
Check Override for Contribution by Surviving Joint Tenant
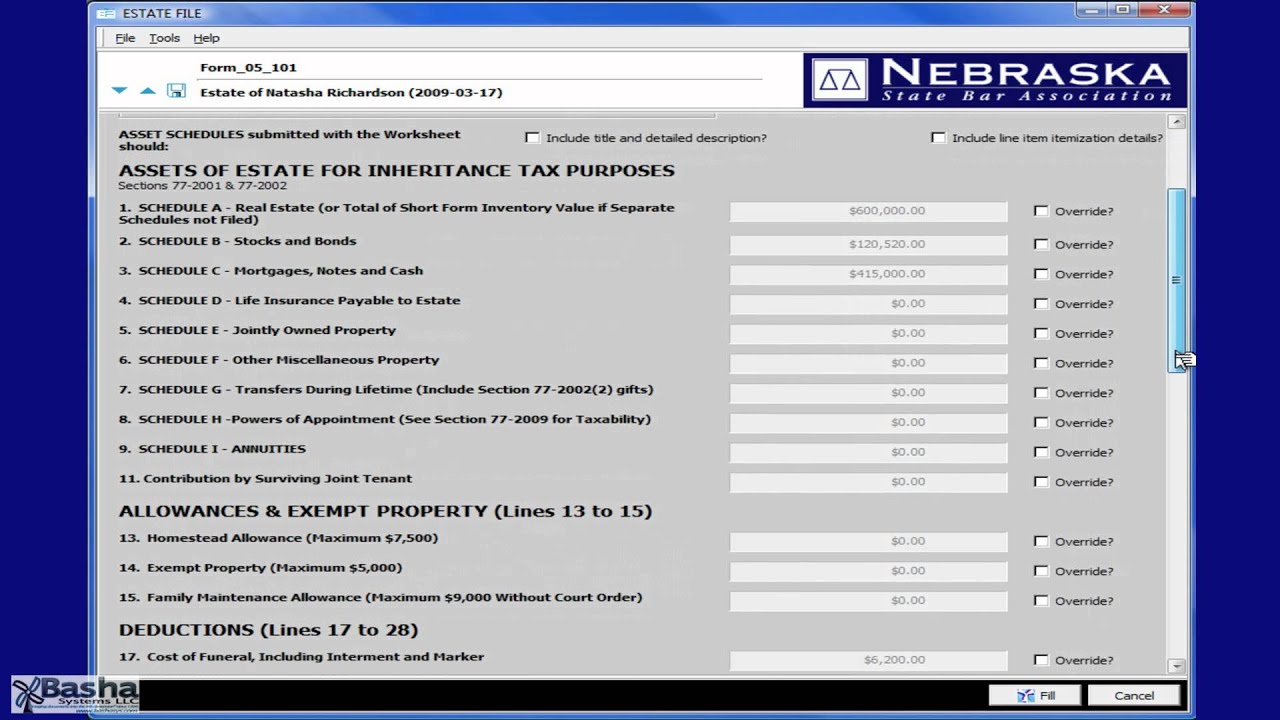1041,482
